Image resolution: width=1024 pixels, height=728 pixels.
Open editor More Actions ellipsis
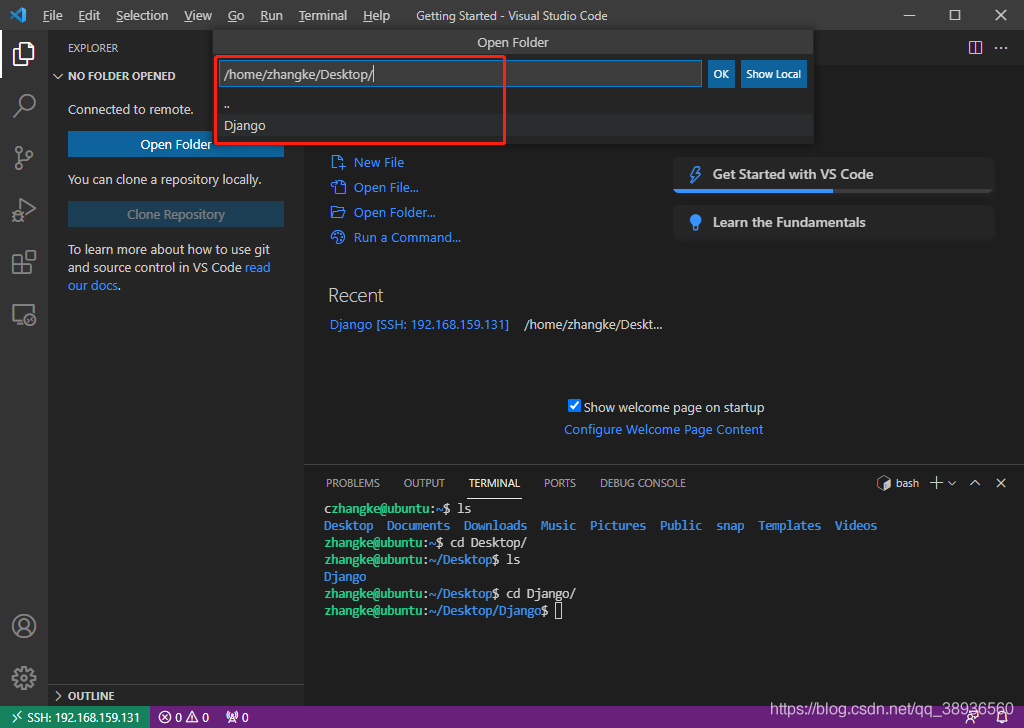point(1000,48)
